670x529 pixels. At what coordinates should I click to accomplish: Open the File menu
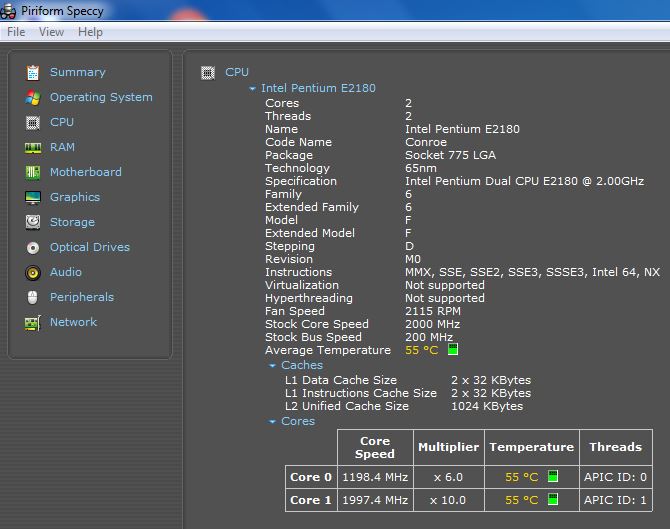click(16, 32)
